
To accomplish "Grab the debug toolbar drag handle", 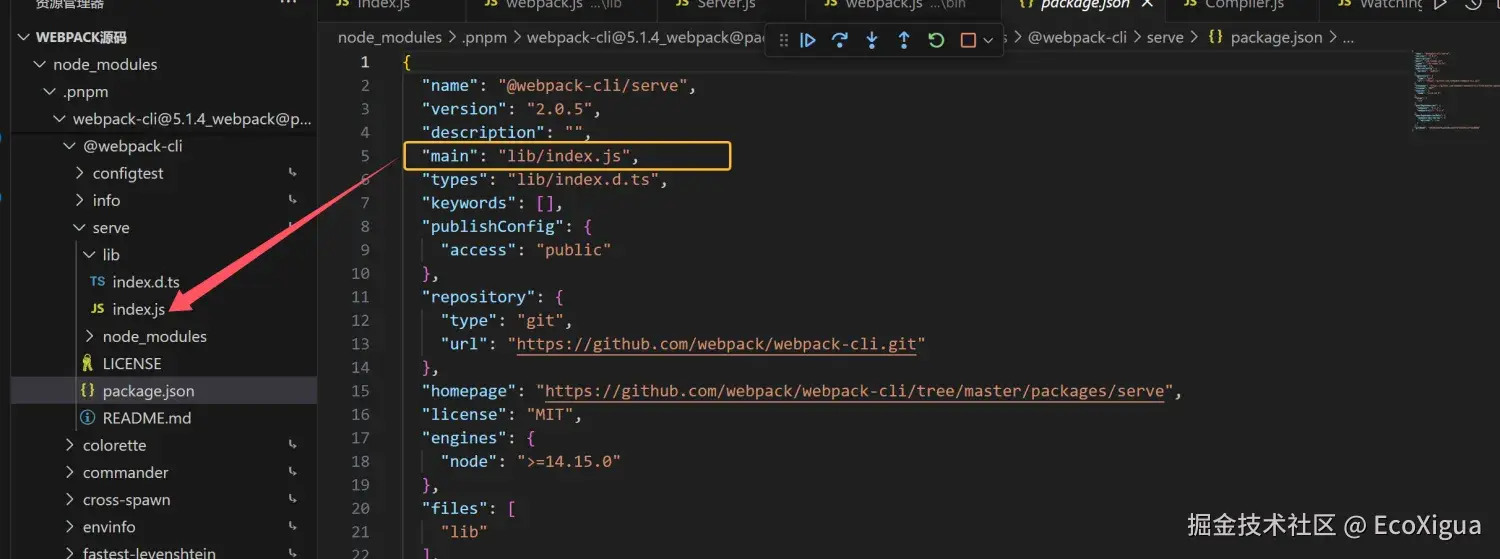I will pyautogui.click(x=783, y=40).
